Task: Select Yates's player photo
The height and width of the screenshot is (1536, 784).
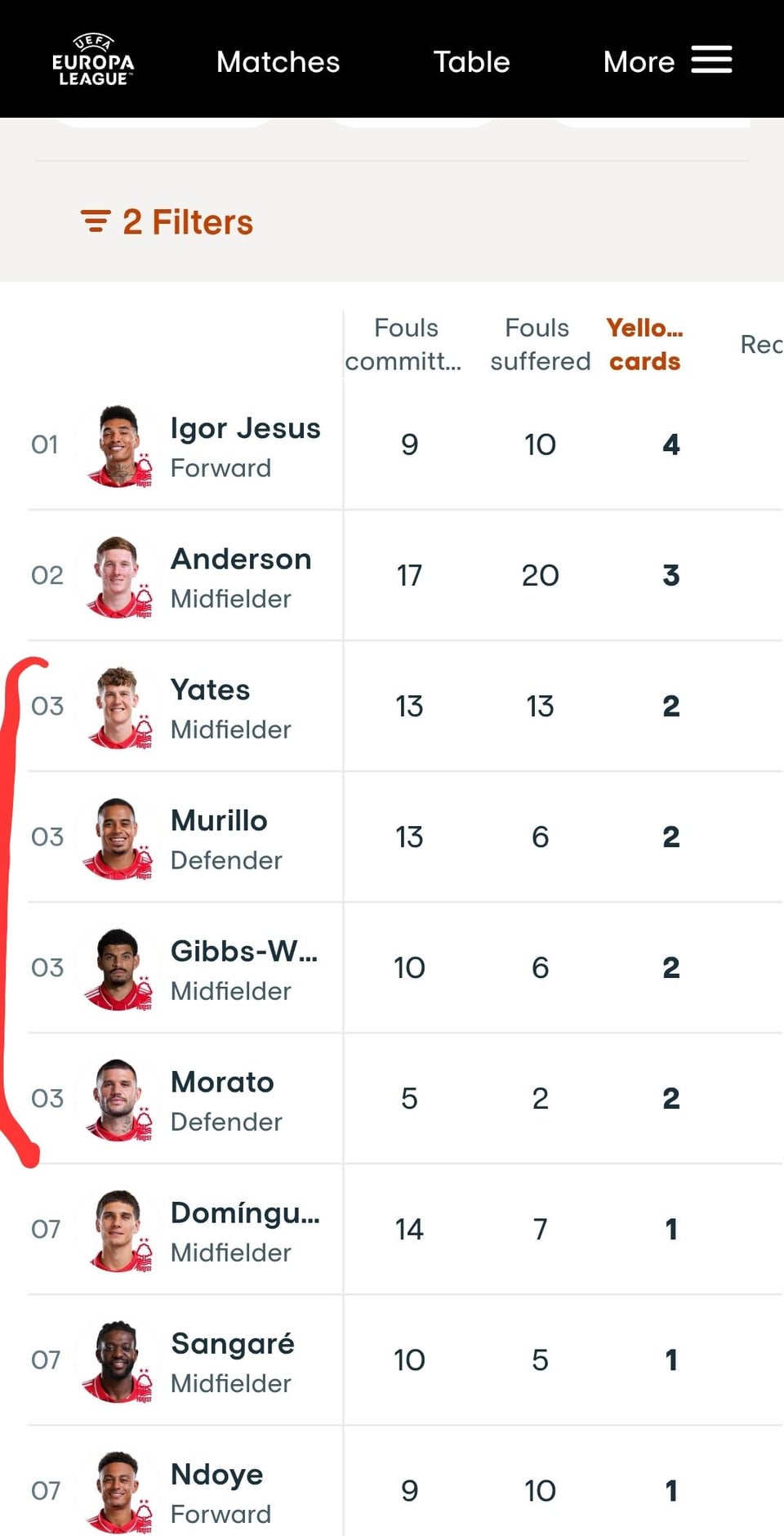Action: click(118, 707)
